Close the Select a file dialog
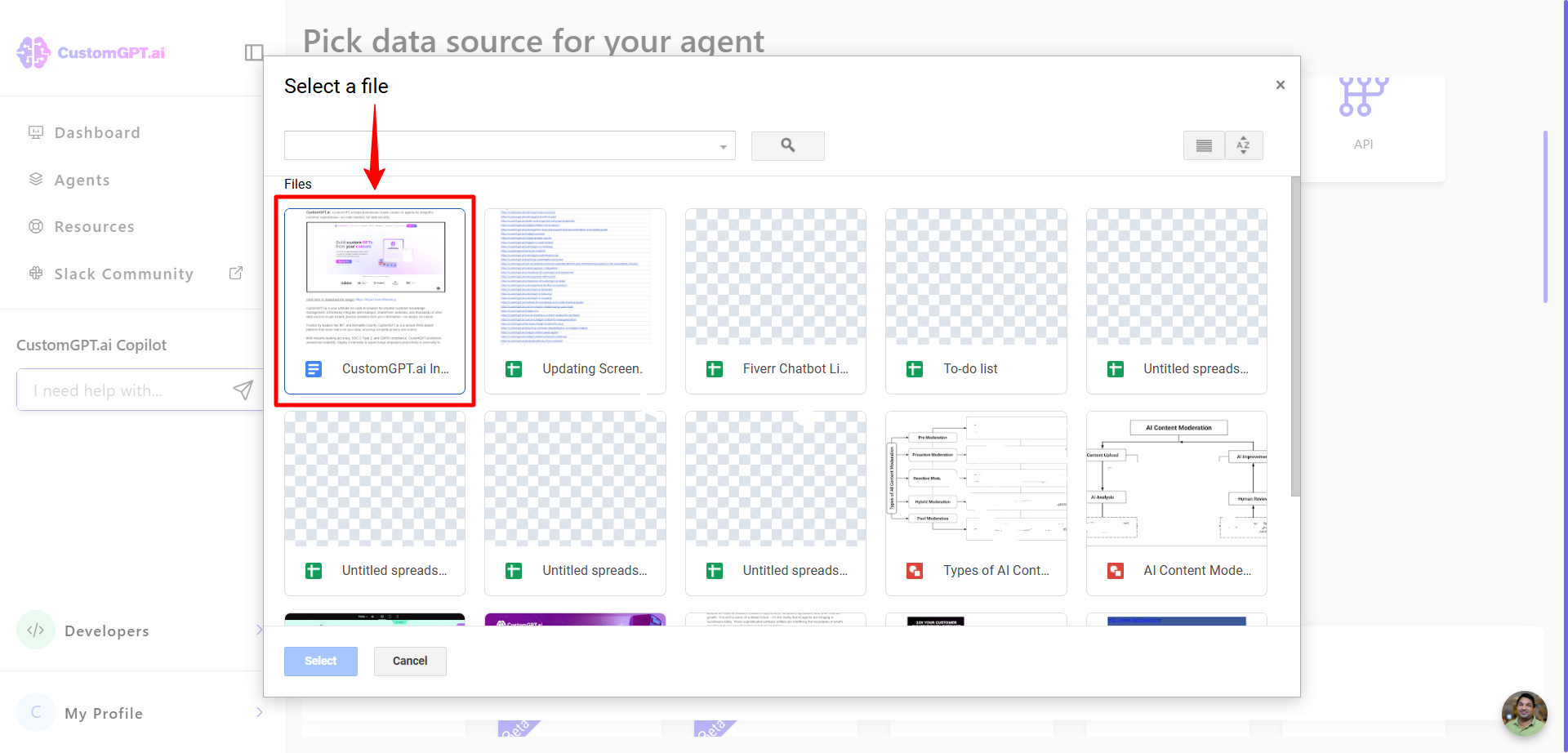1568x753 pixels. point(1280,85)
